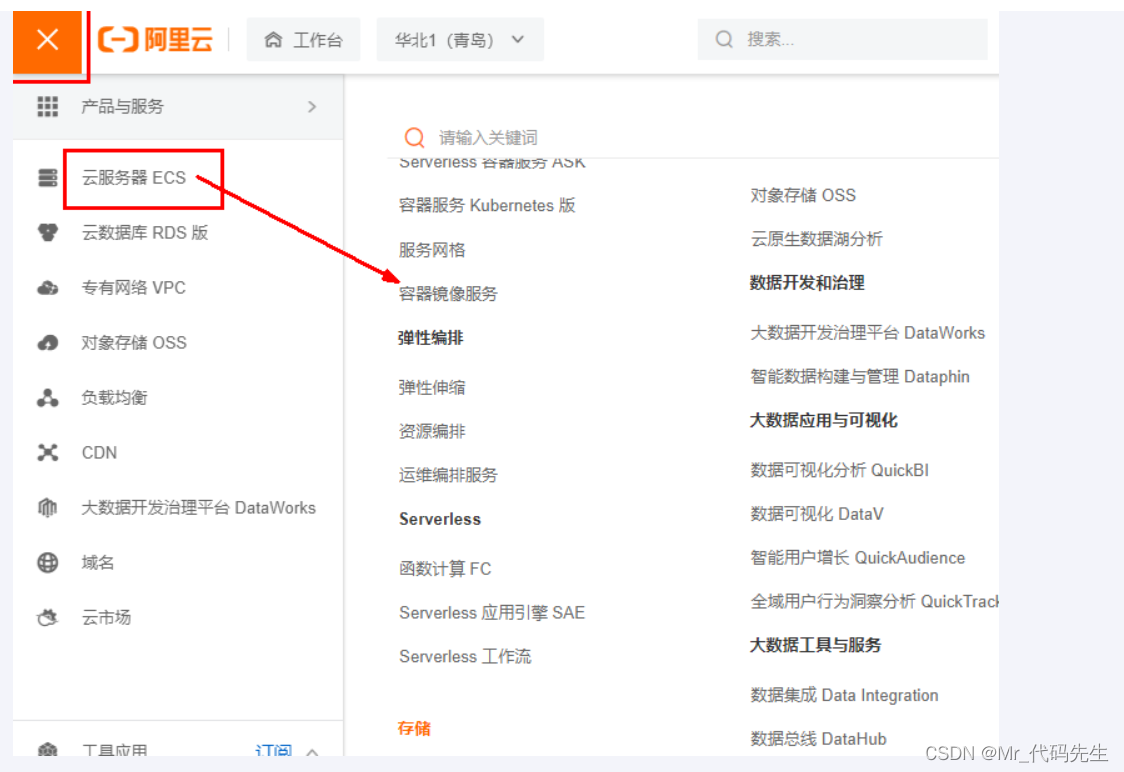Viewport: 1124px width, 772px height.
Task: Click the 弹性编排 category heading
Action: pyautogui.click(x=431, y=338)
